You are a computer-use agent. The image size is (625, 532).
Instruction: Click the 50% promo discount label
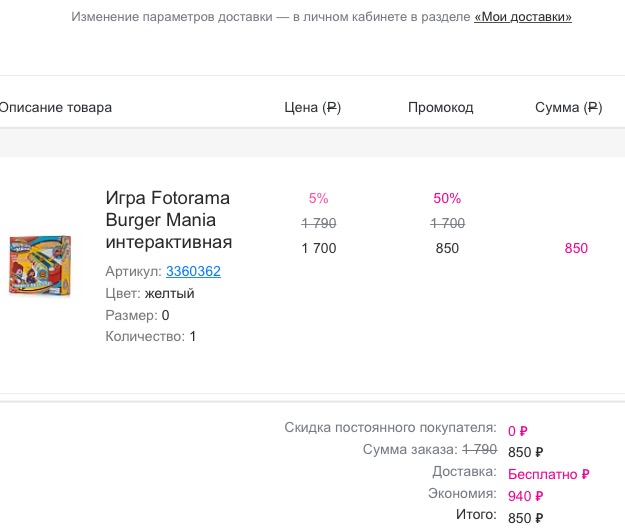click(x=447, y=198)
